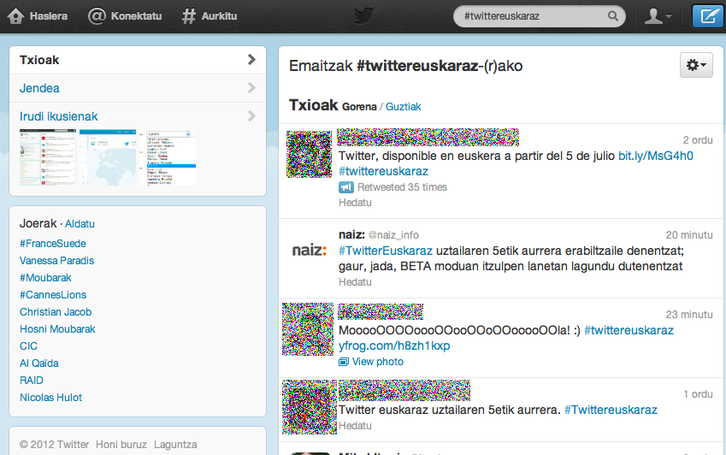Open trend Al Qaïda
The height and width of the screenshot is (455, 726).
(x=39, y=363)
